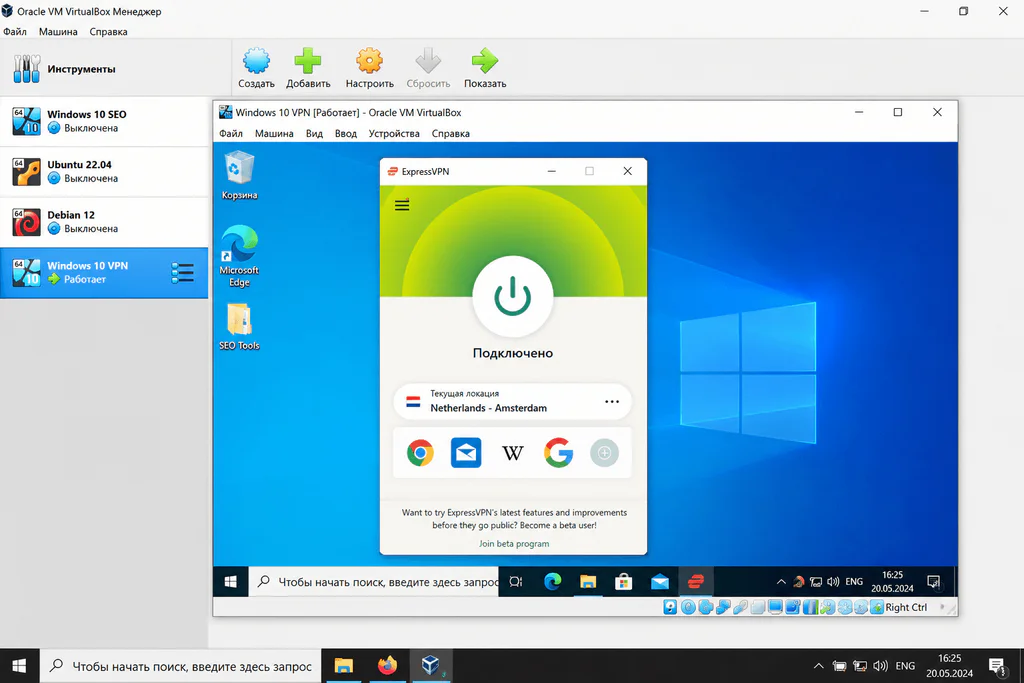
Task: Click the host volume speaker icon
Action: (880, 666)
